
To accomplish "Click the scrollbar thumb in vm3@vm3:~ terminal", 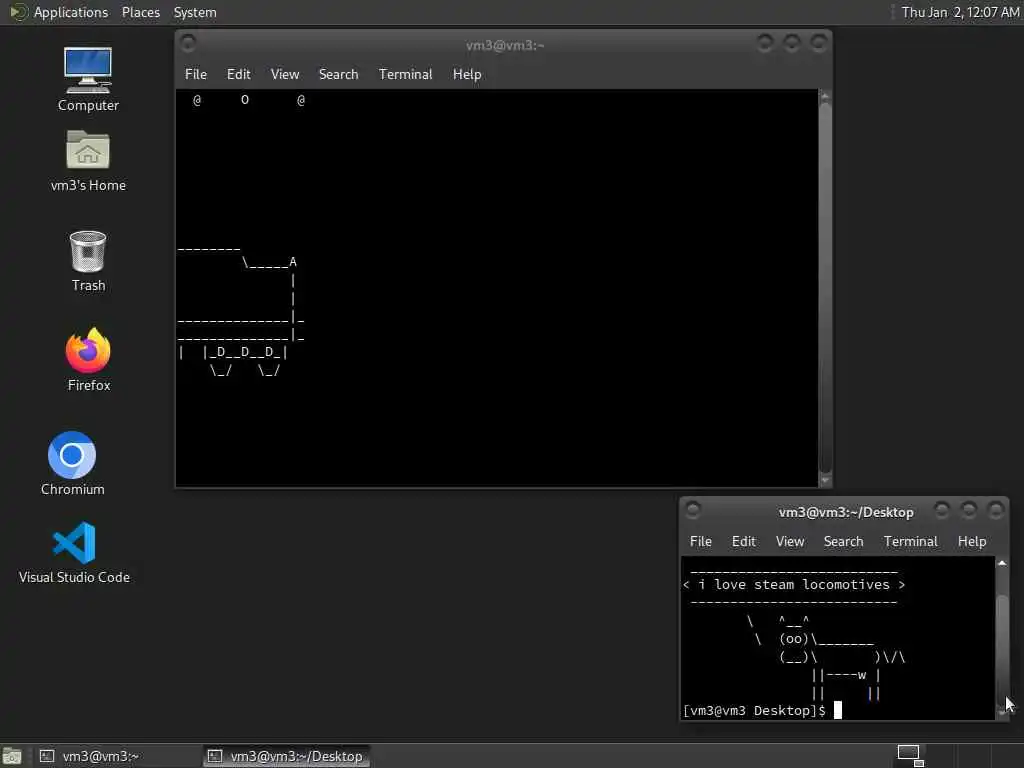I will click(825, 287).
